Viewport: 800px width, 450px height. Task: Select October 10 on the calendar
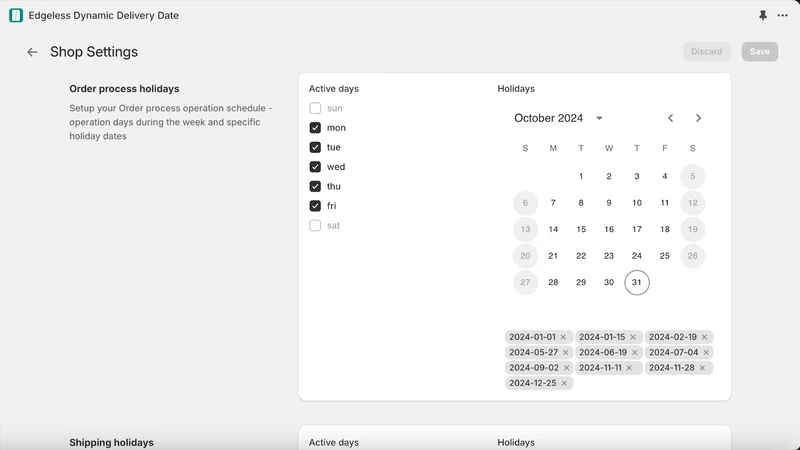637,203
